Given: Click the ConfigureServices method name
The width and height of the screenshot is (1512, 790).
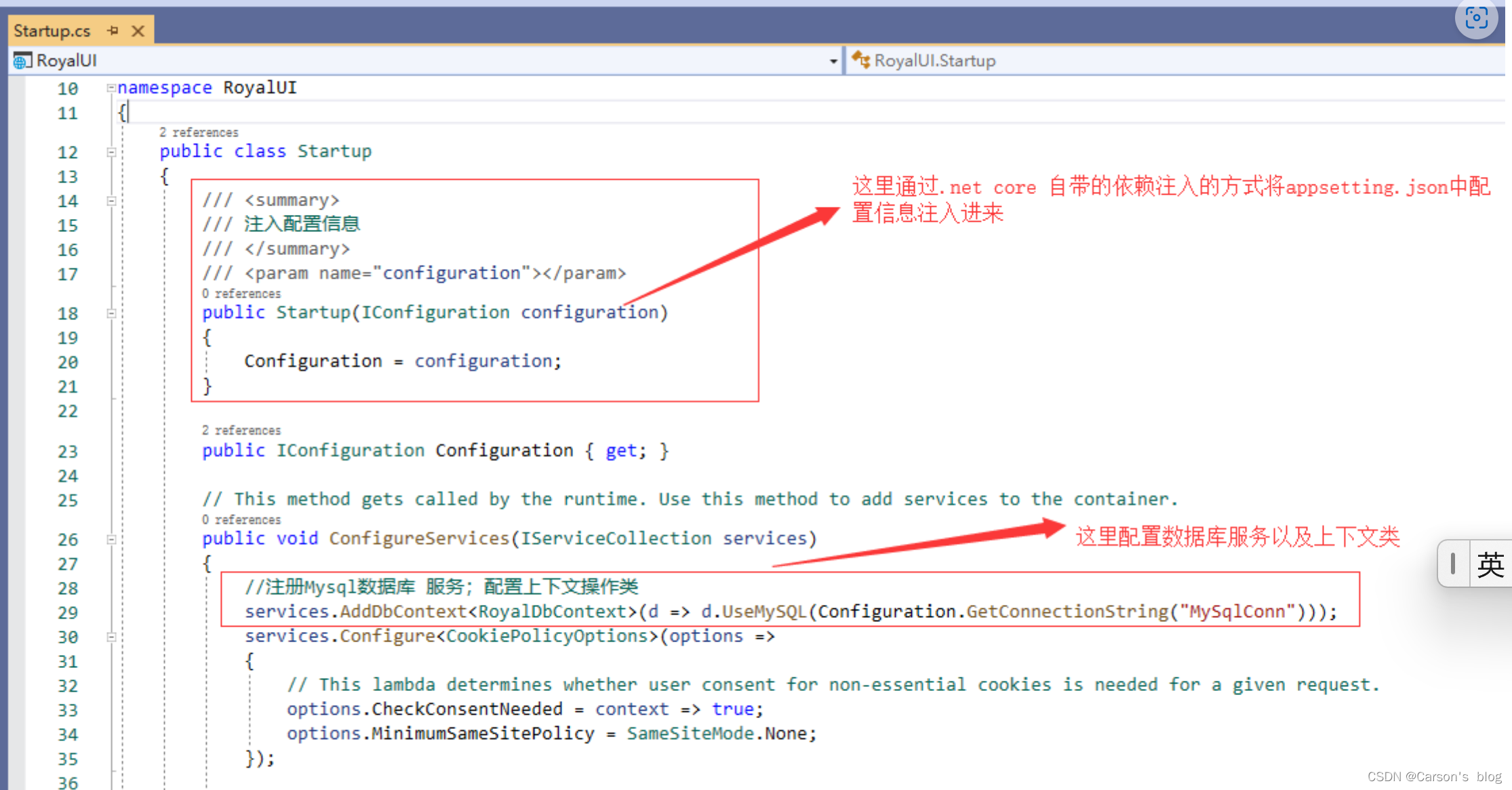Looking at the screenshot, I should coord(419,538).
